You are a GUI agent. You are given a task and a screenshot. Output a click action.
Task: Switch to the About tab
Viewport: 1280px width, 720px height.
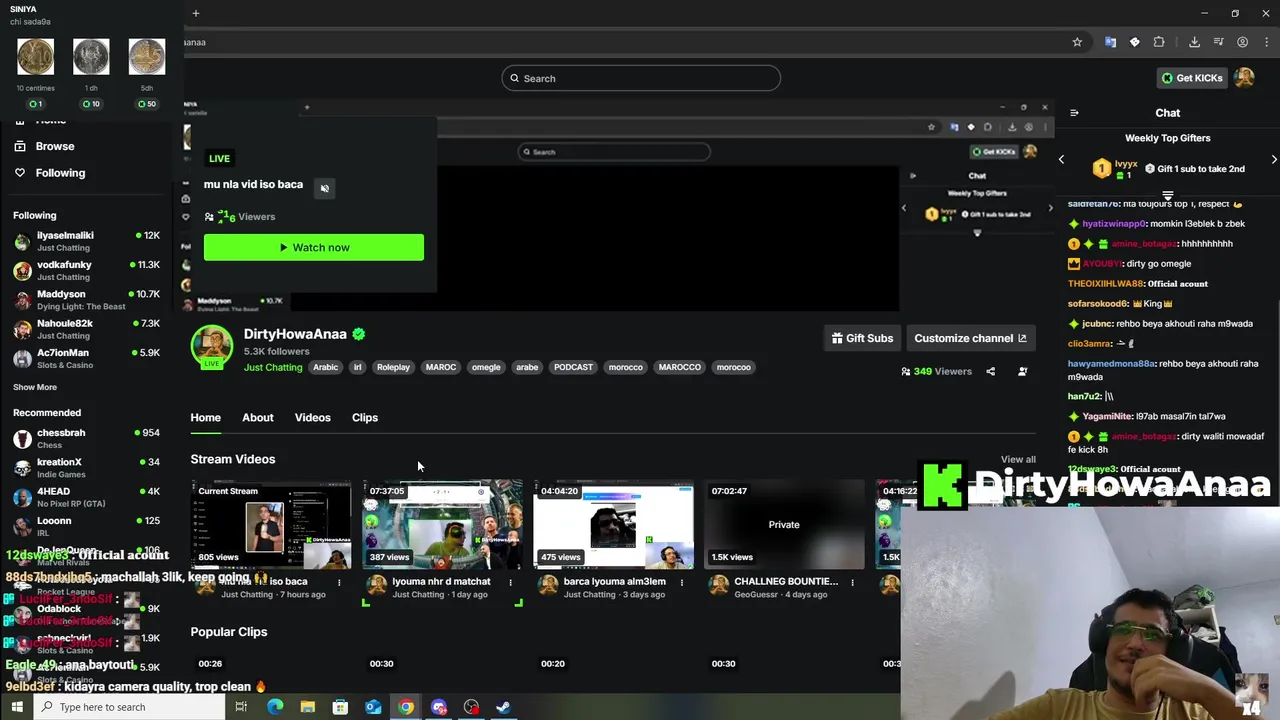click(258, 417)
